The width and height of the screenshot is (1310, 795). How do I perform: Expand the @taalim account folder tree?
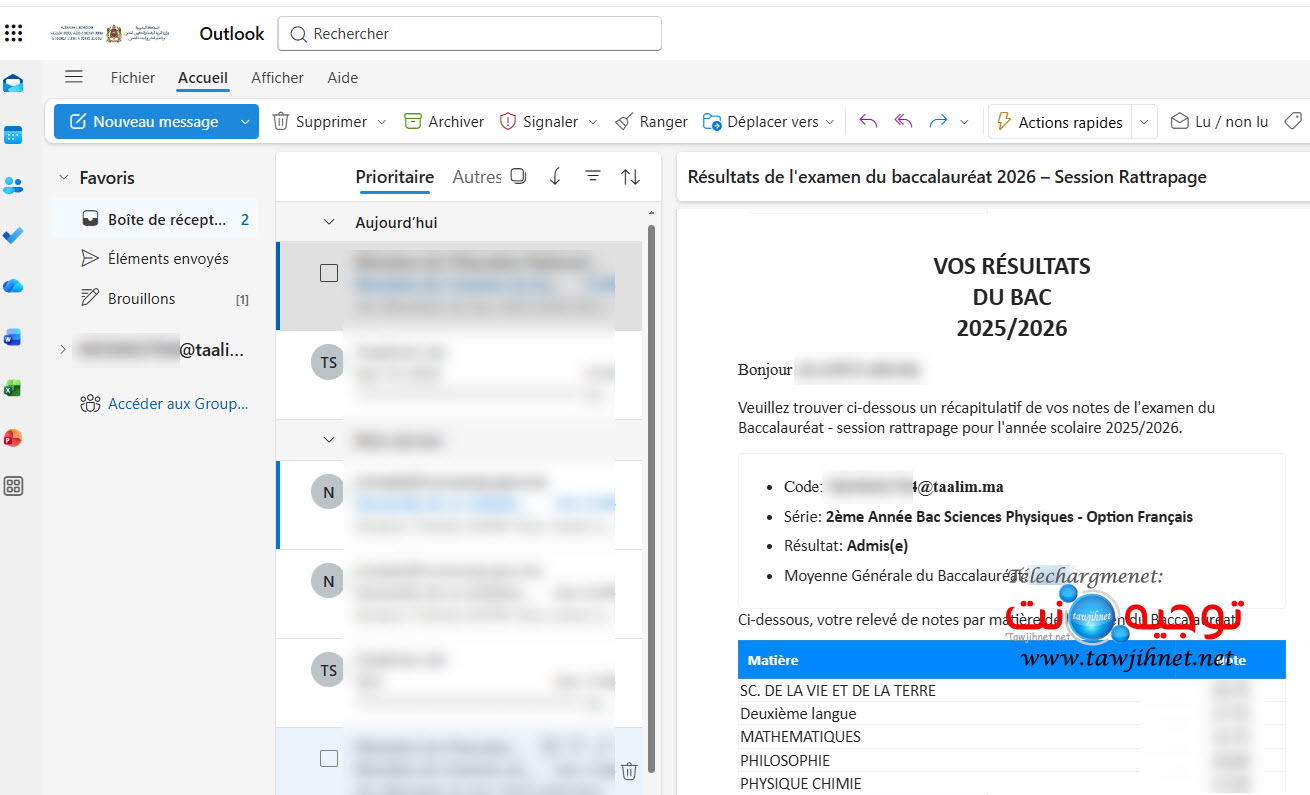(63, 349)
